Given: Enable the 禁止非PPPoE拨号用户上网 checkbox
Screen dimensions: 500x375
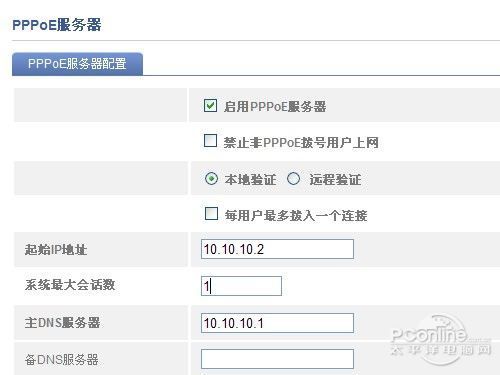Looking at the screenshot, I should 210,141.
